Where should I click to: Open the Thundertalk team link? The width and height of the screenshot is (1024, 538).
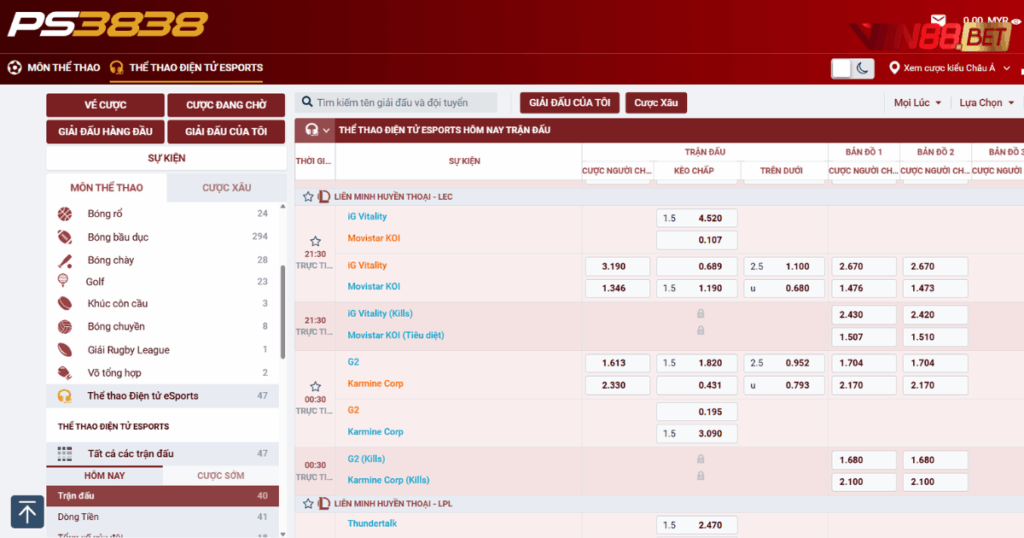372,523
